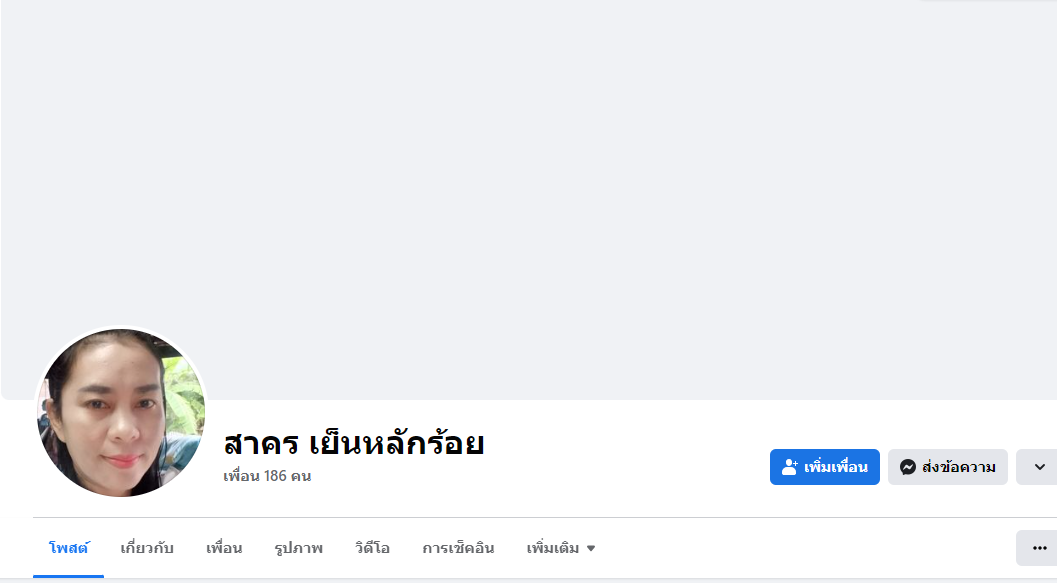Image resolution: width=1057 pixels, height=583 pixels.
Task: Open the เพื่อน 186 คน link
Action: [x=267, y=476]
